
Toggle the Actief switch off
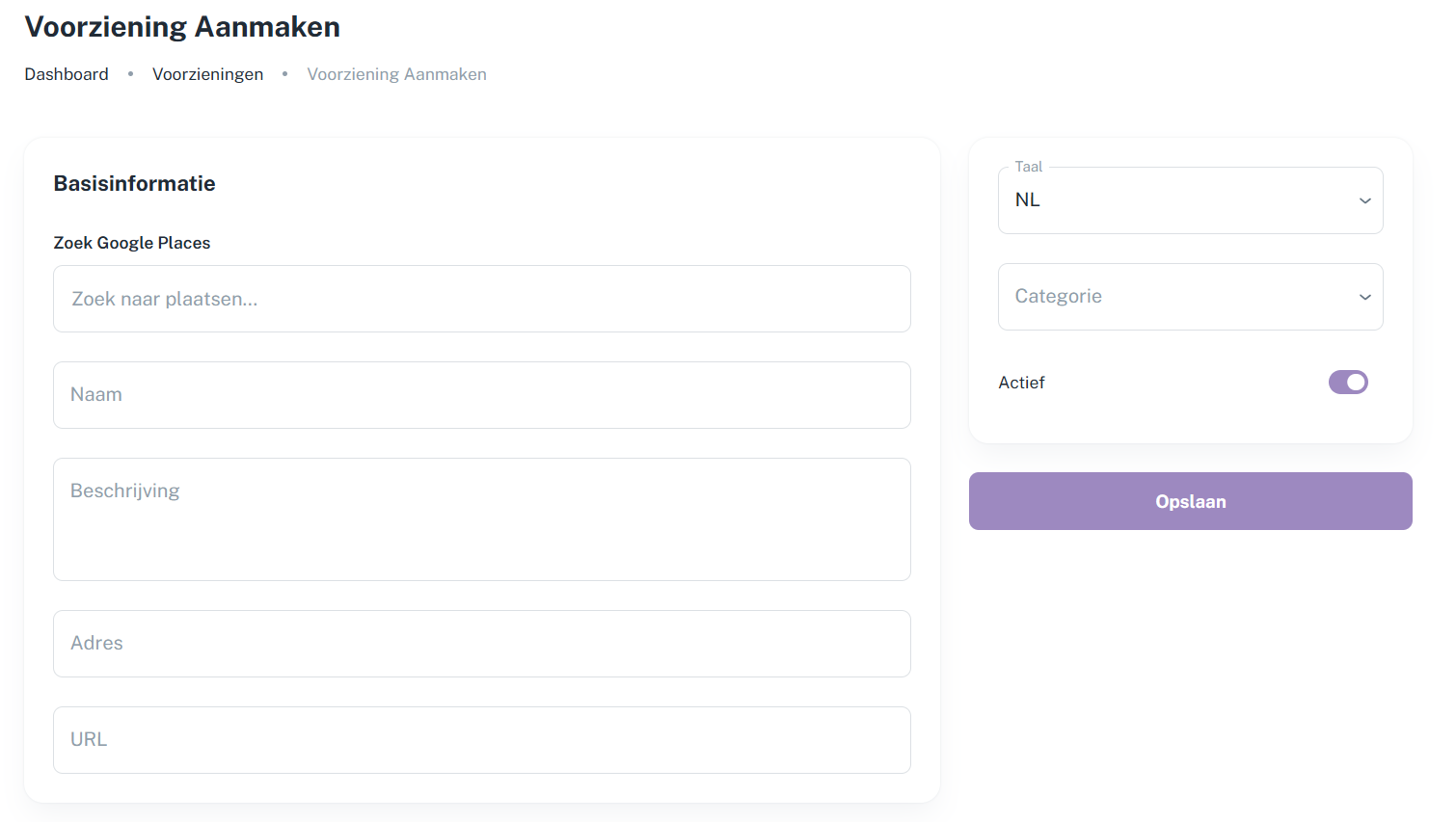[x=1348, y=383]
